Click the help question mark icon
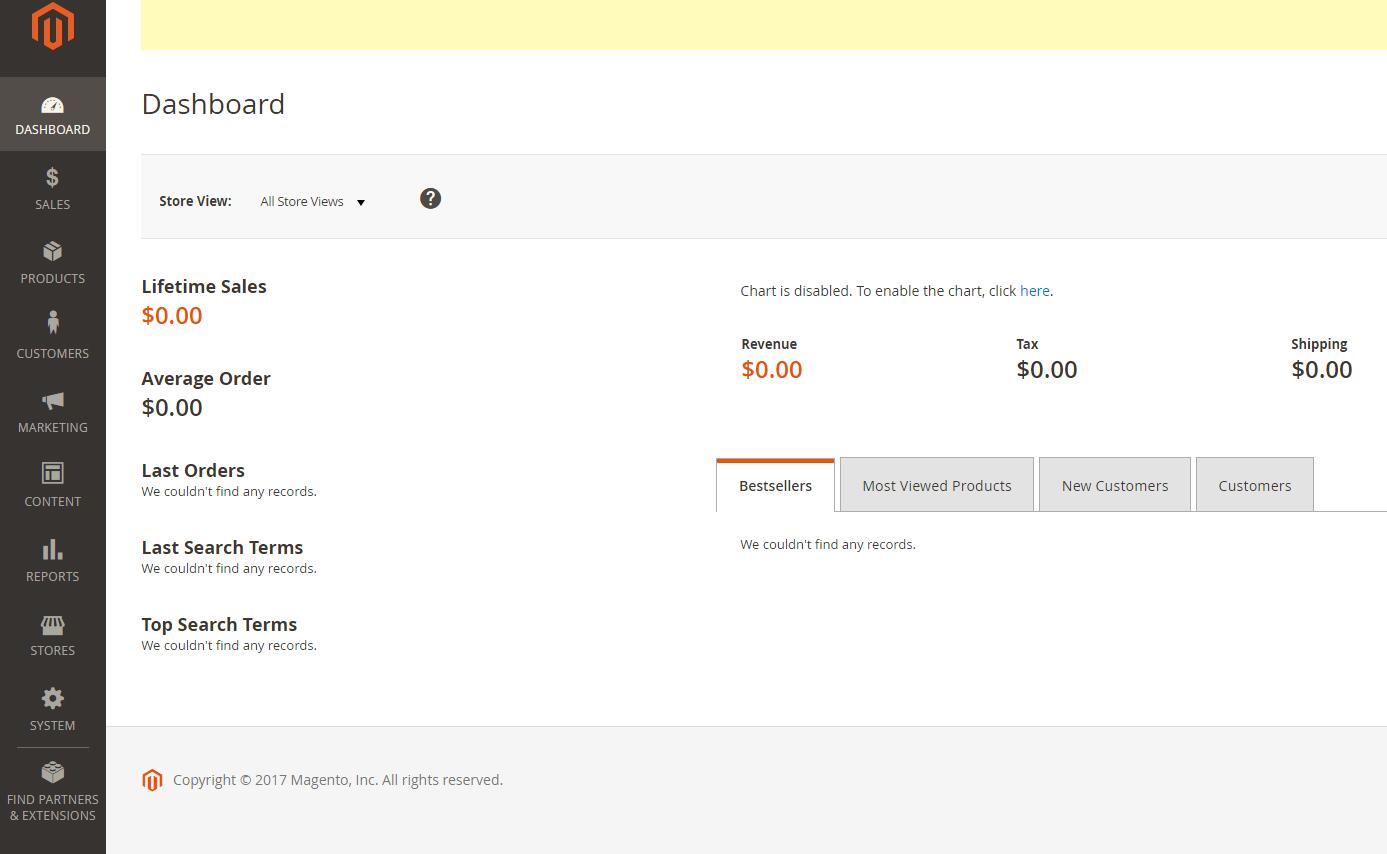 430,199
